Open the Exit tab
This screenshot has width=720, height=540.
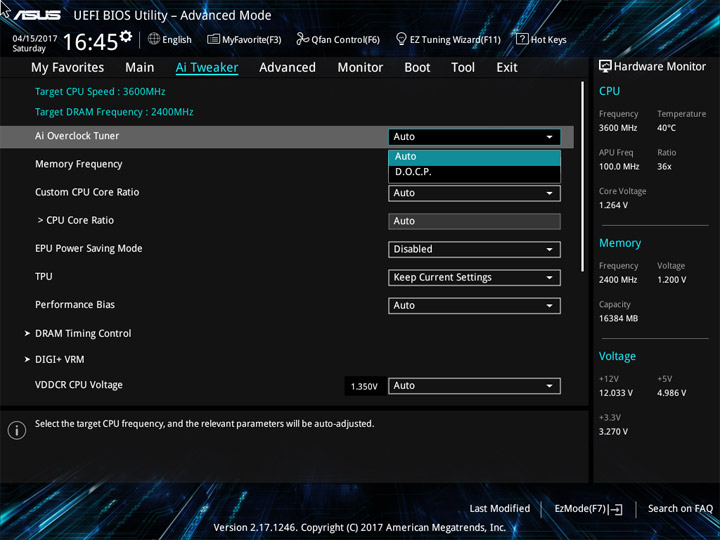coord(507,68)
